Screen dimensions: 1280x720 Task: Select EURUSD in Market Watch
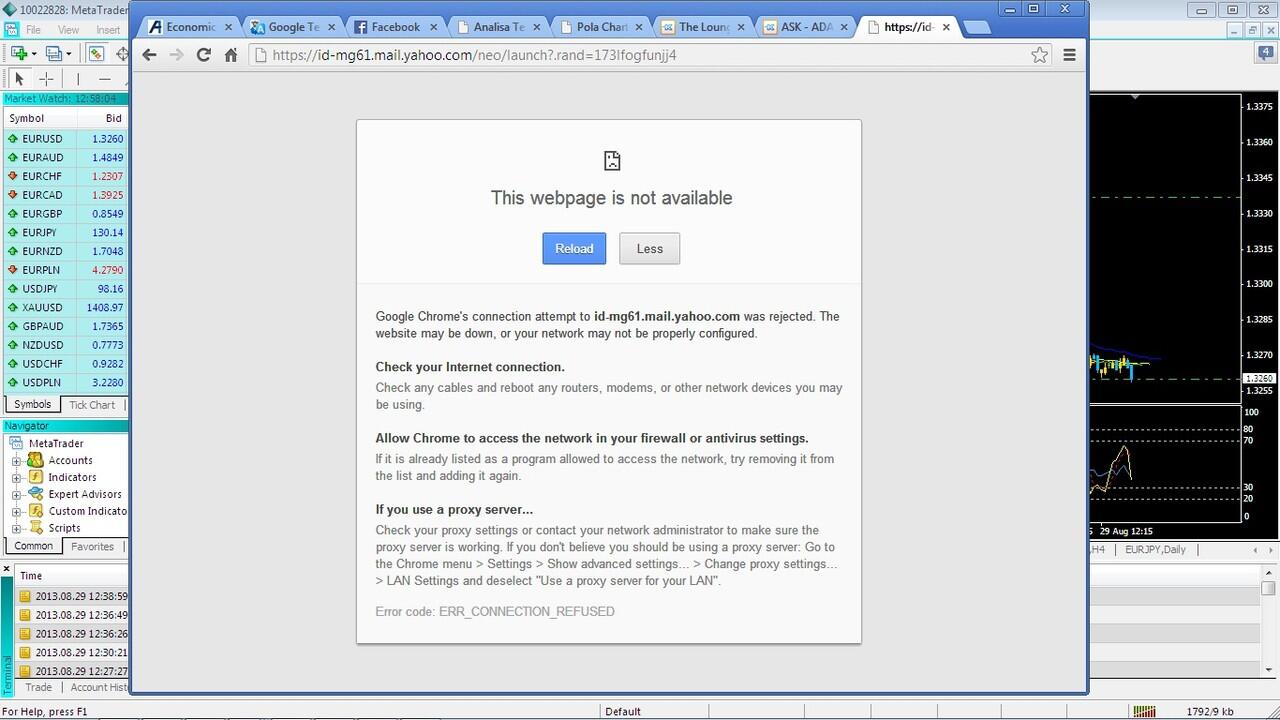pyautogui.click(x=66, y=139)
